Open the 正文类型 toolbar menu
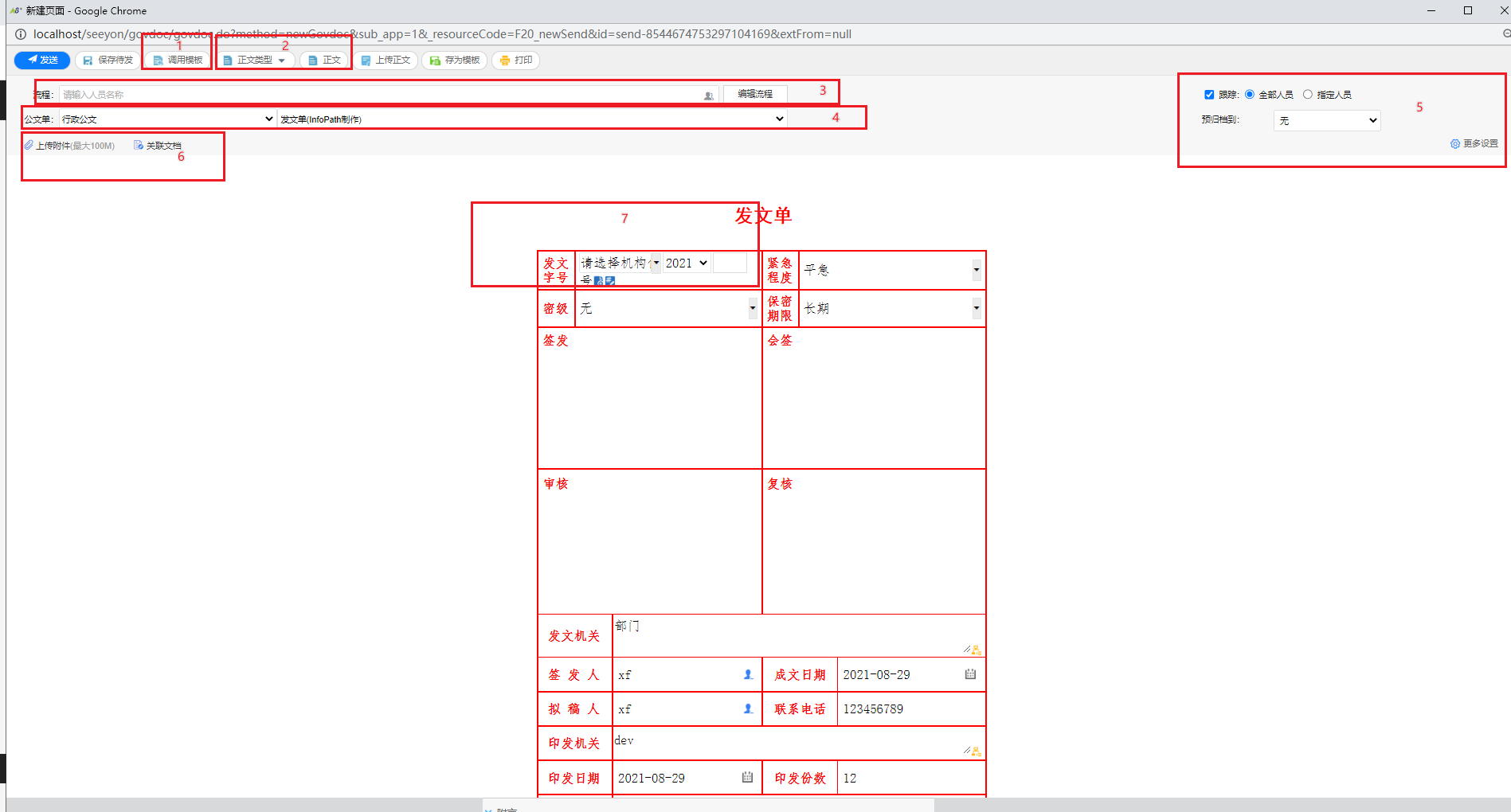Image resolution: width=1511 pixels, height=812 pixels. pyautogui.click(x=256, y=61)
